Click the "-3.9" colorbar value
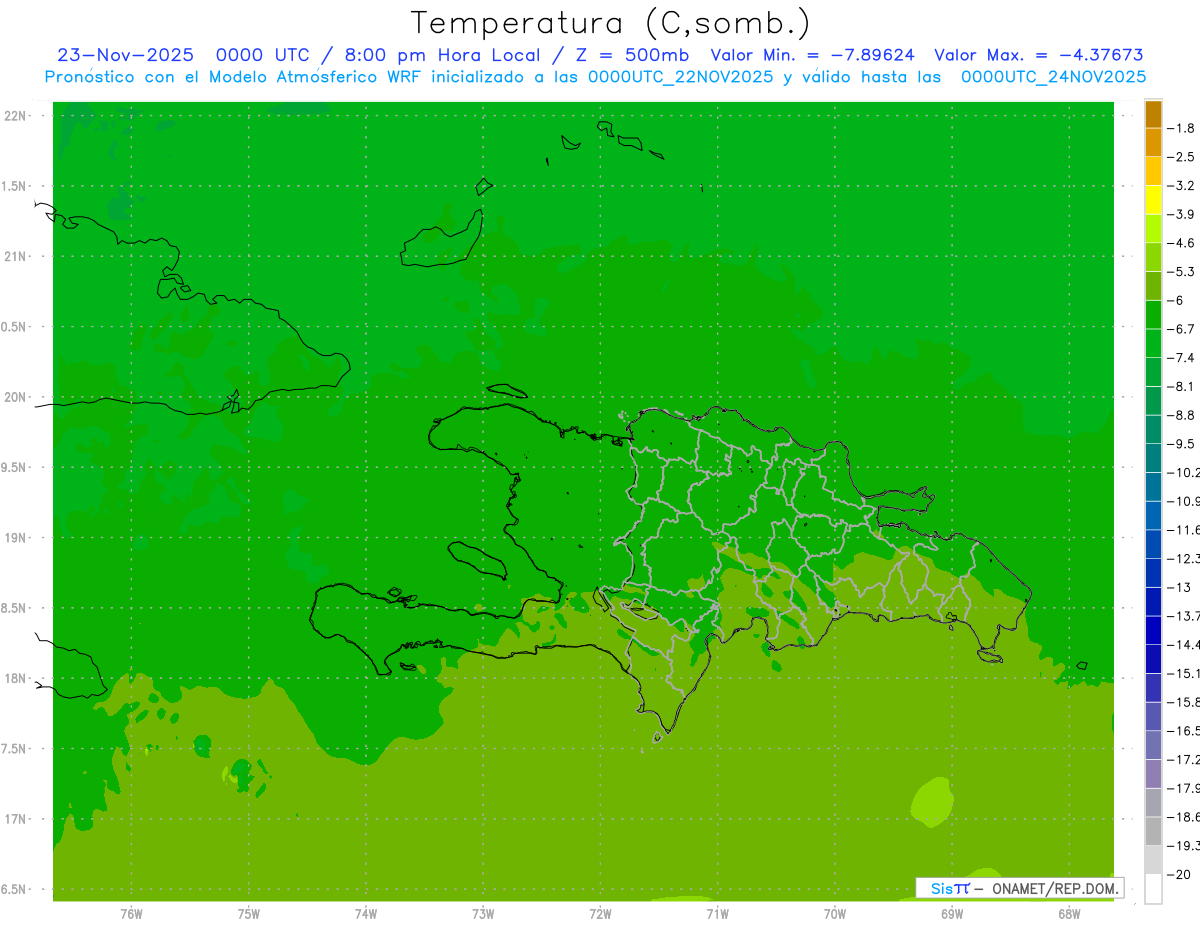Viewport: 1200px width, 927px height. pyautogui.click(x=1182, y=214)
